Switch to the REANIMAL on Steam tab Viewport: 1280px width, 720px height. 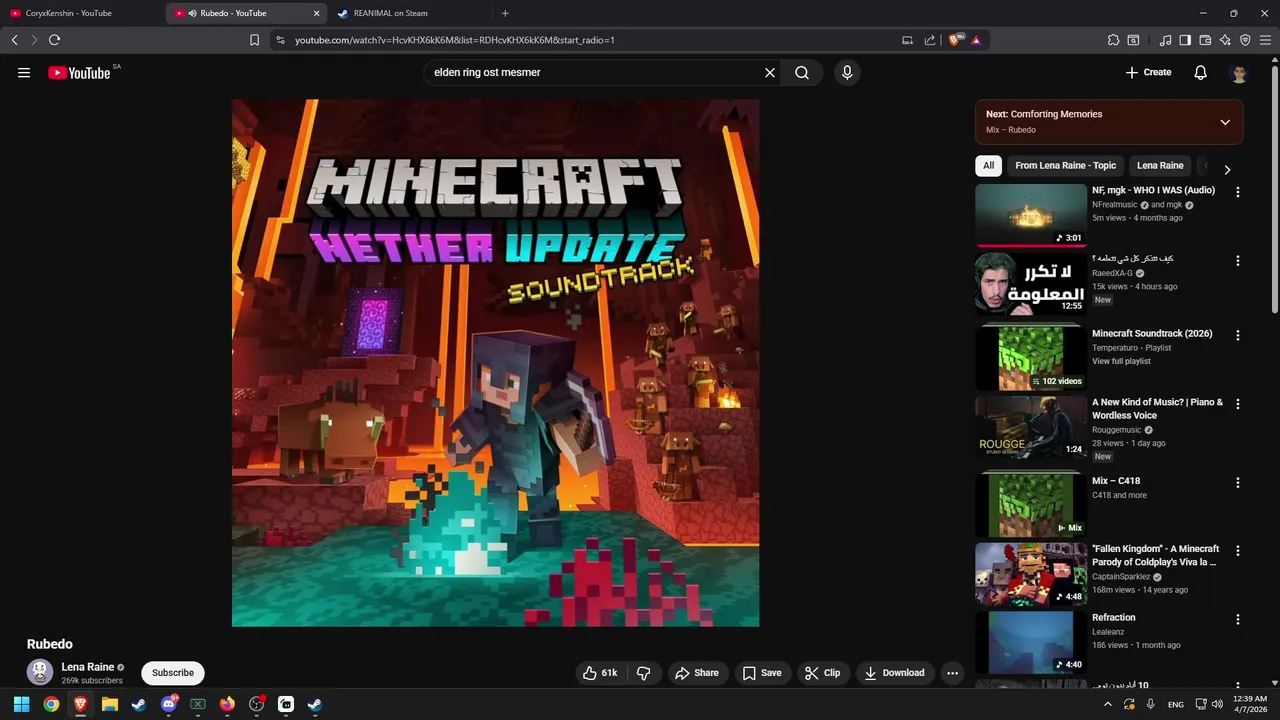[x=408, y=13]
